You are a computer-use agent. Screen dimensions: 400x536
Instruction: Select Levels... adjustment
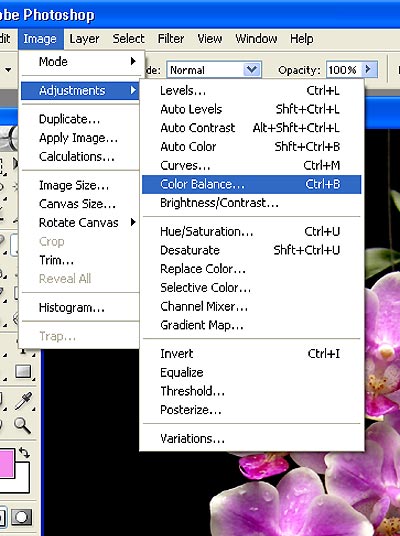pyautogui.click(x=252, y=91)
